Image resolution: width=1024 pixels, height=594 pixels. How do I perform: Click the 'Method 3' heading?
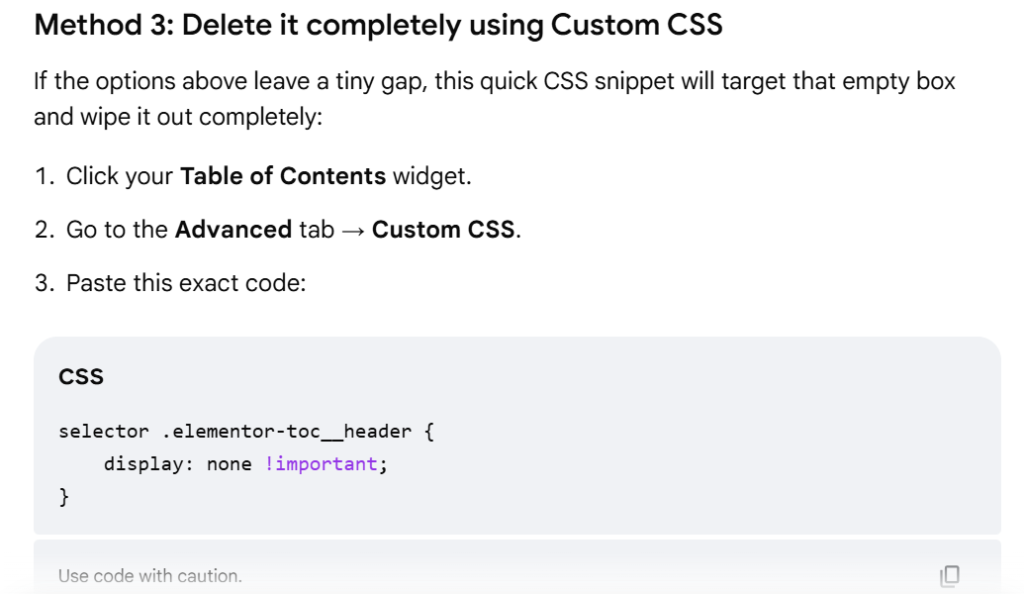click(378, 25)
